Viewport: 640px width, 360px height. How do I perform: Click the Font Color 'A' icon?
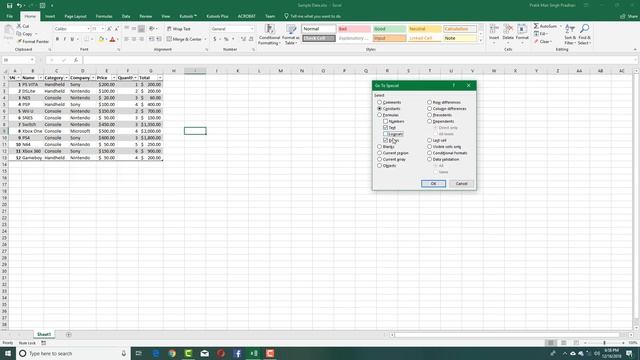point(113,39)
